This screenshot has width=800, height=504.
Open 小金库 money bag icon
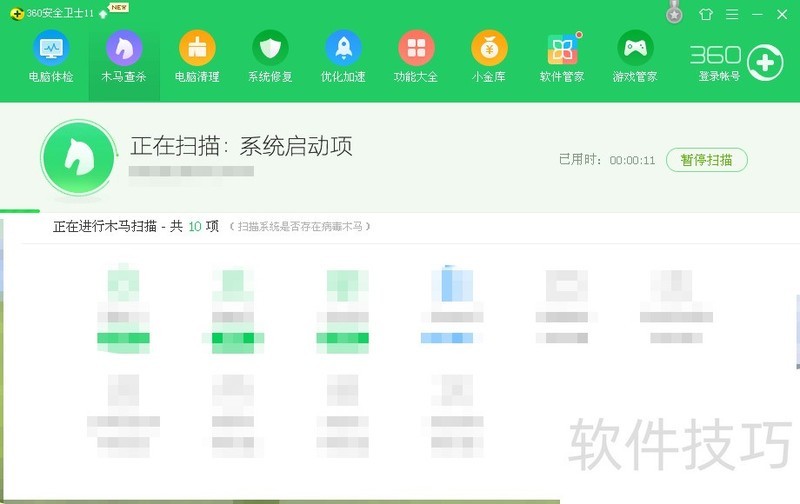489,49
